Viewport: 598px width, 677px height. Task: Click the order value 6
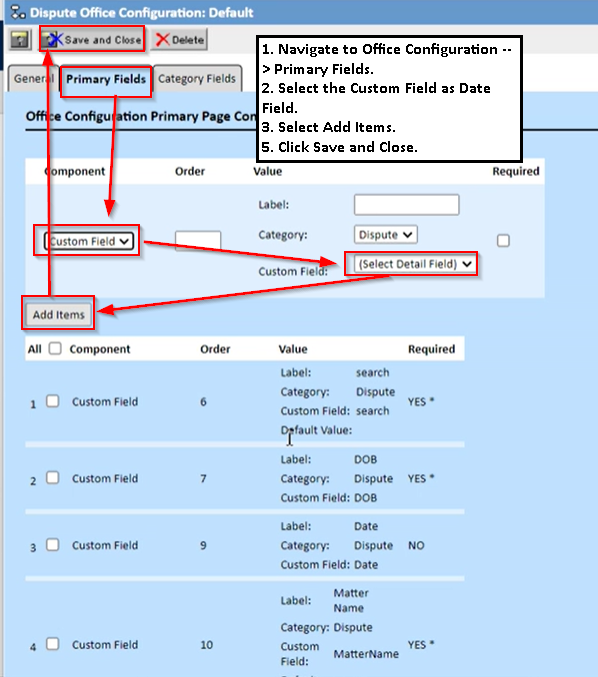click(203, 402)
